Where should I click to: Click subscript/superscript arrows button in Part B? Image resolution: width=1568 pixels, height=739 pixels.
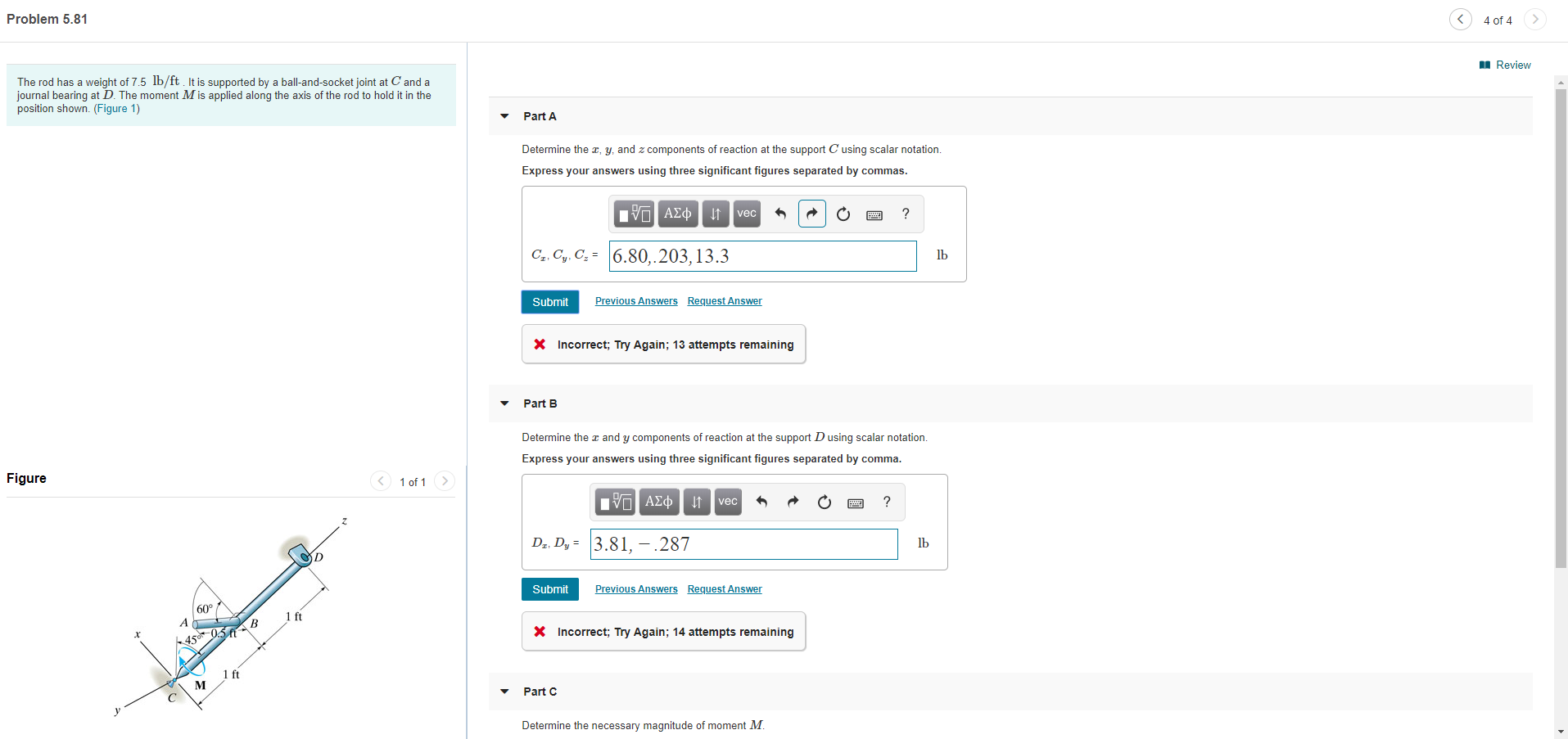(x=696, y=502)
